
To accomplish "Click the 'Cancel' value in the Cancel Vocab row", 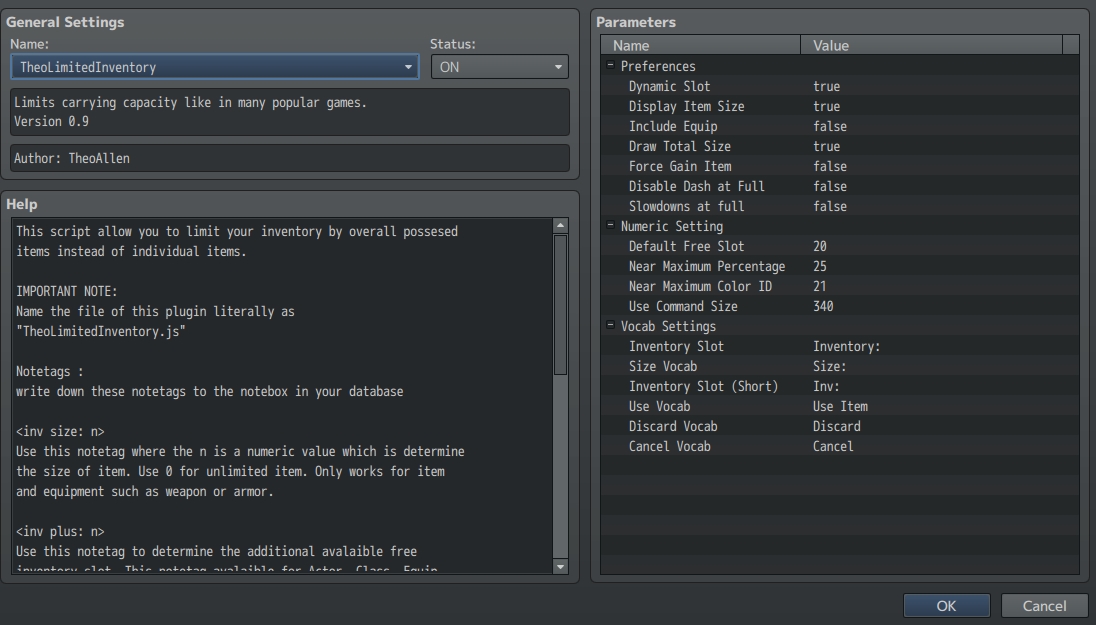I will tap(832, 446).
